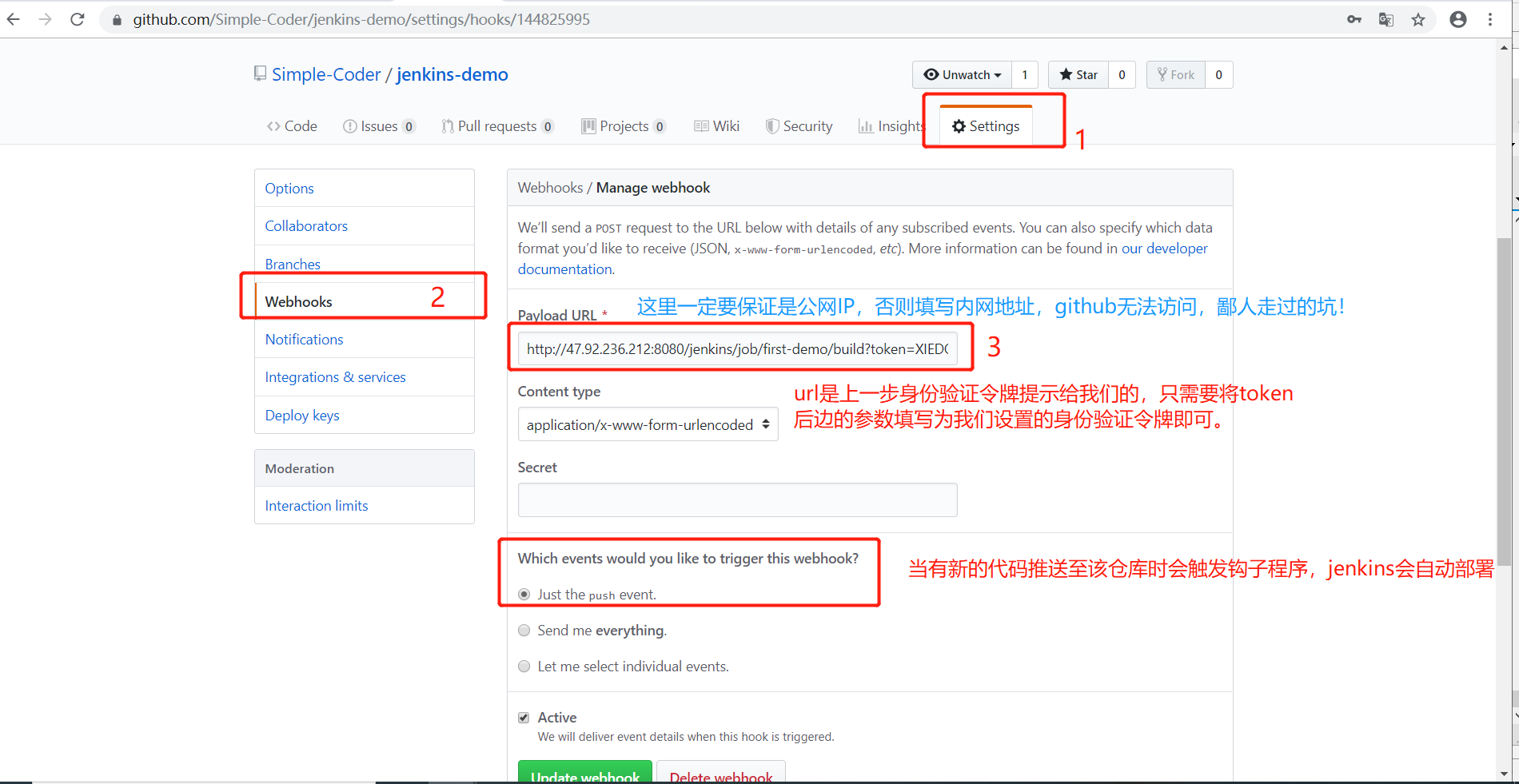
Task: Open the Chrome profile avatar
Action: point(1458,19)
